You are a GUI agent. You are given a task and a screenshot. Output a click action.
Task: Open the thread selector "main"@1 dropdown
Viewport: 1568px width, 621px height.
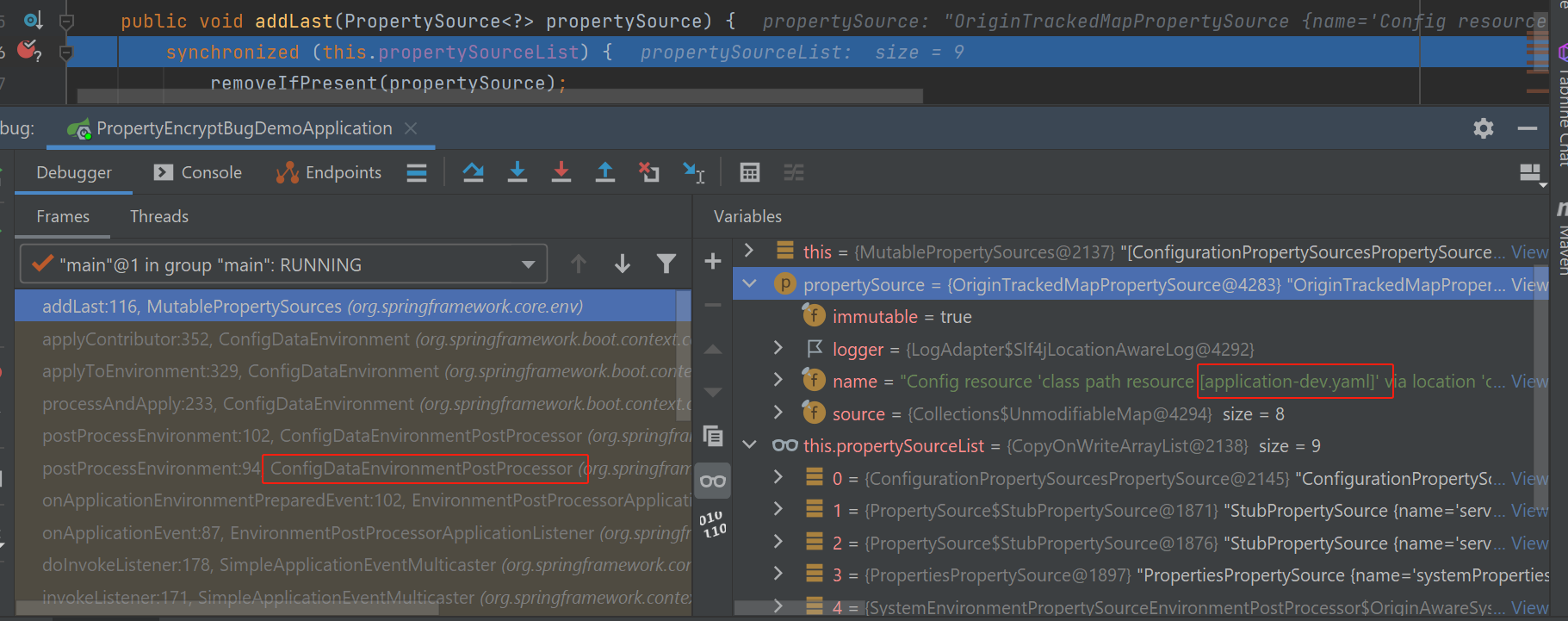(x=283, y=264)
